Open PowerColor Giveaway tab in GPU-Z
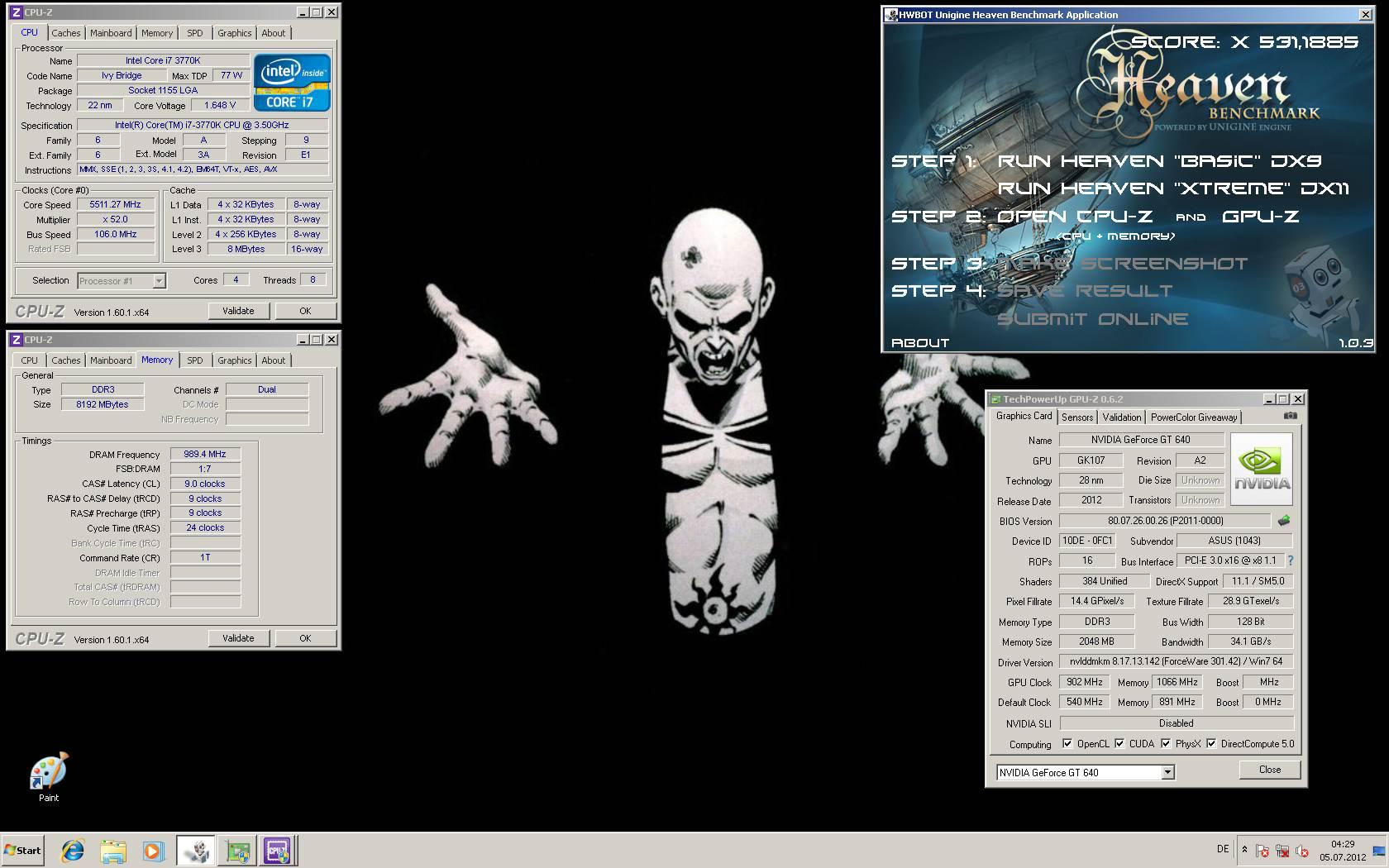This screenshot has height=868, width=1389. tap(1194, 417)
